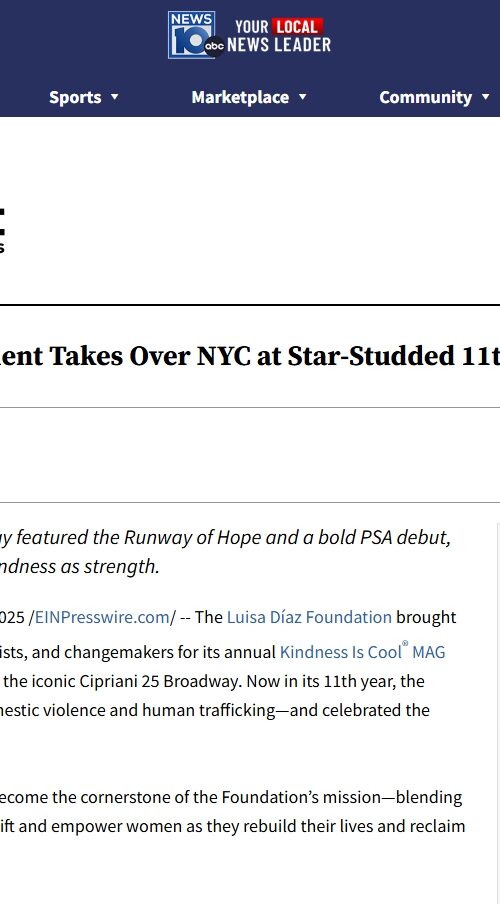The width and height of the screenshot is (500, 904).
Task: Click the sidebar panel edge at right
Action: (498, 714)
